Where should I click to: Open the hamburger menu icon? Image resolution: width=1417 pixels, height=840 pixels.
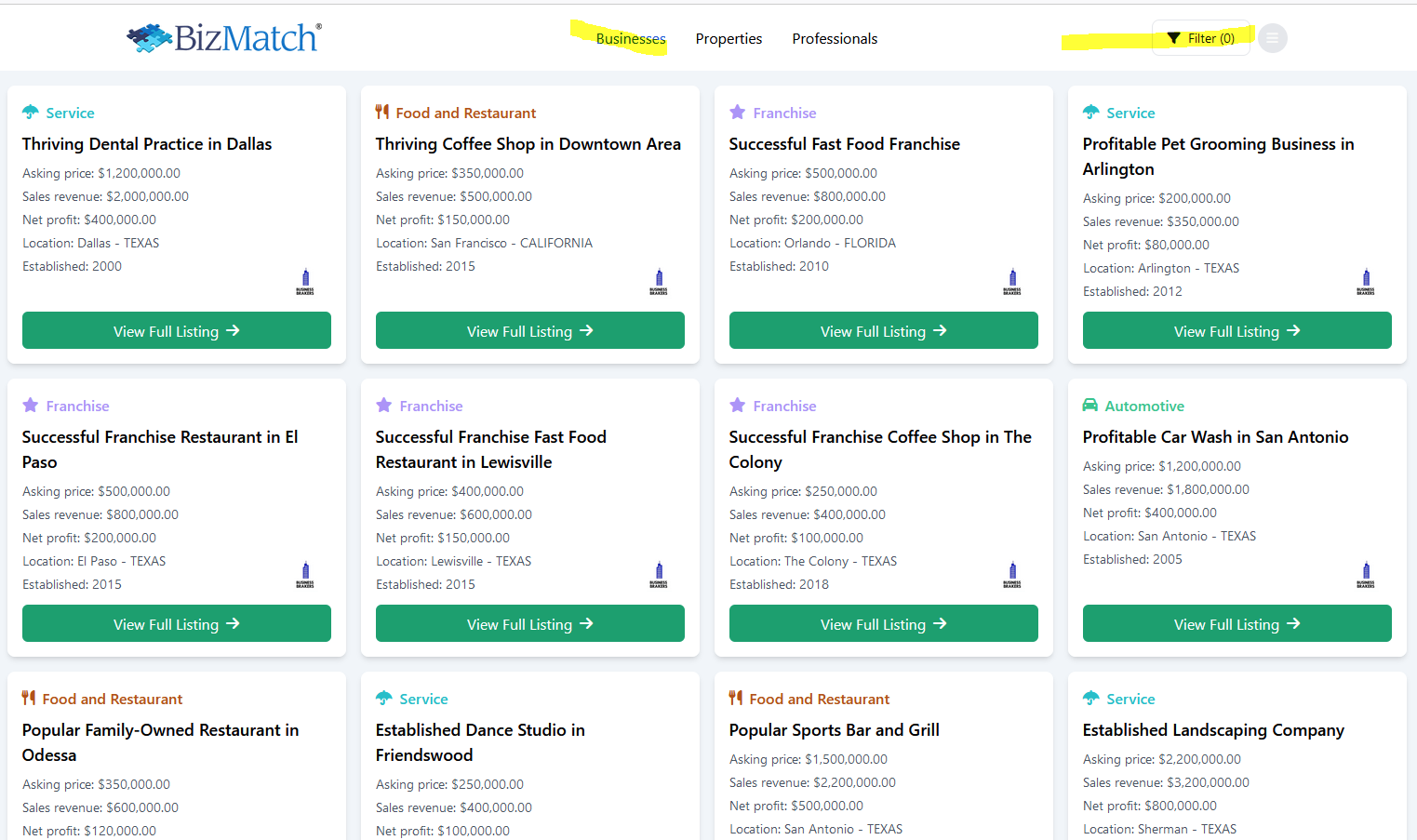click(1272, 38)
